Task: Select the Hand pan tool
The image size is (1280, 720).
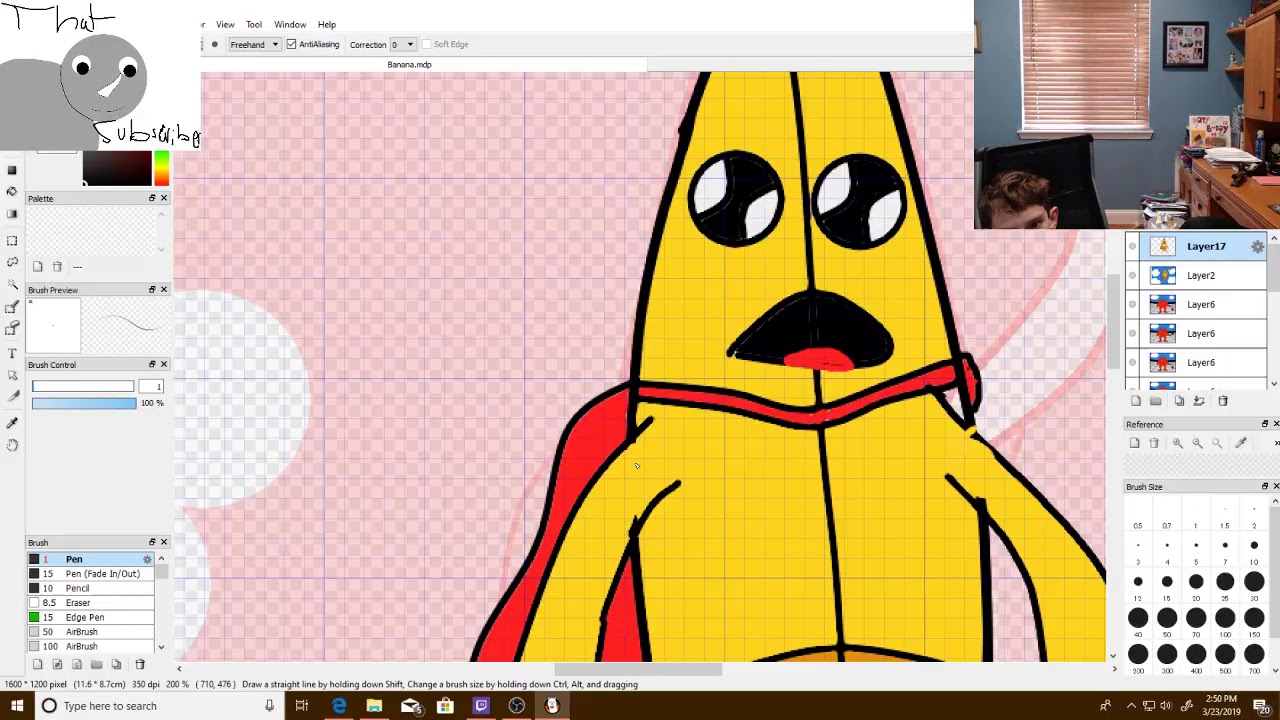Action: tap(12, 445)
